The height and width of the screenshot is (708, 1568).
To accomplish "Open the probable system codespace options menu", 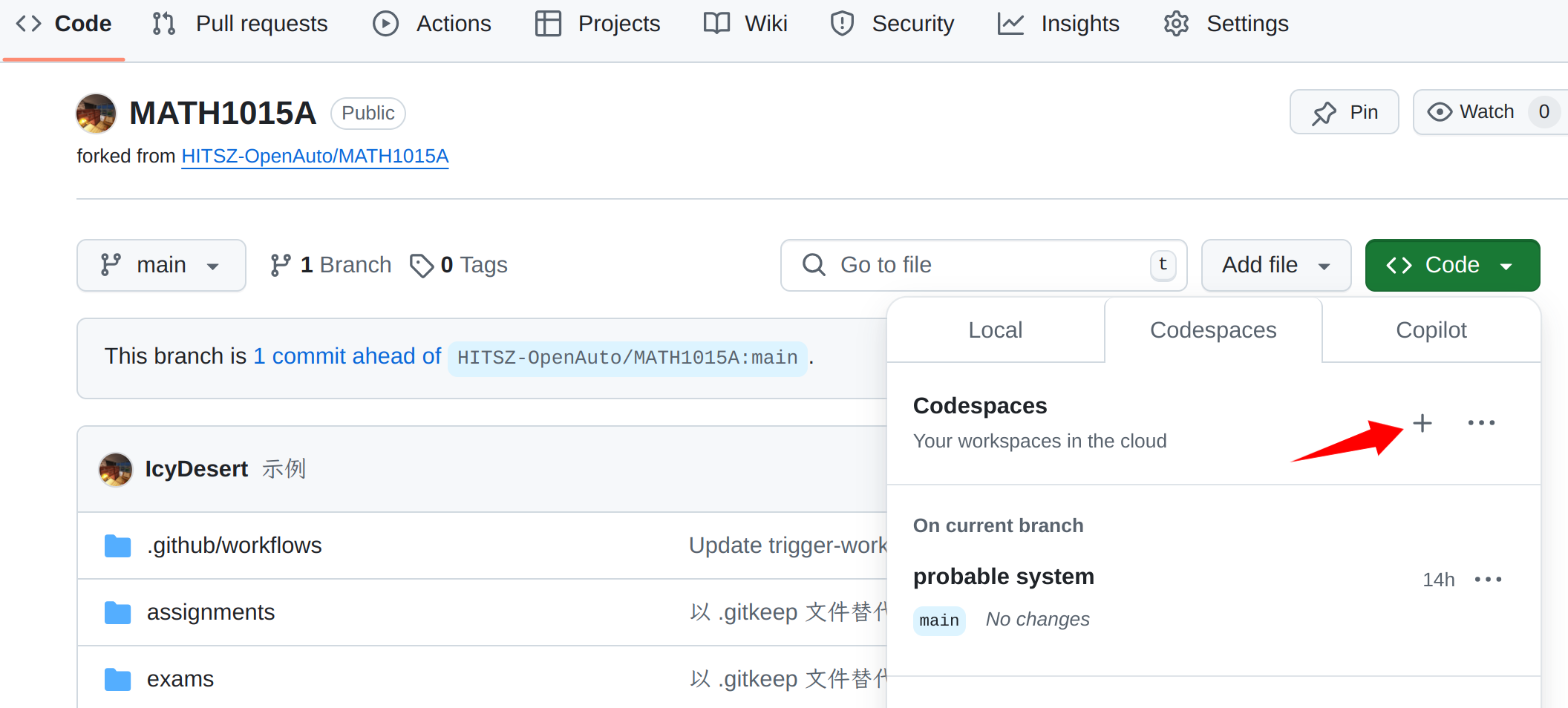I will tap(1488, 580).
